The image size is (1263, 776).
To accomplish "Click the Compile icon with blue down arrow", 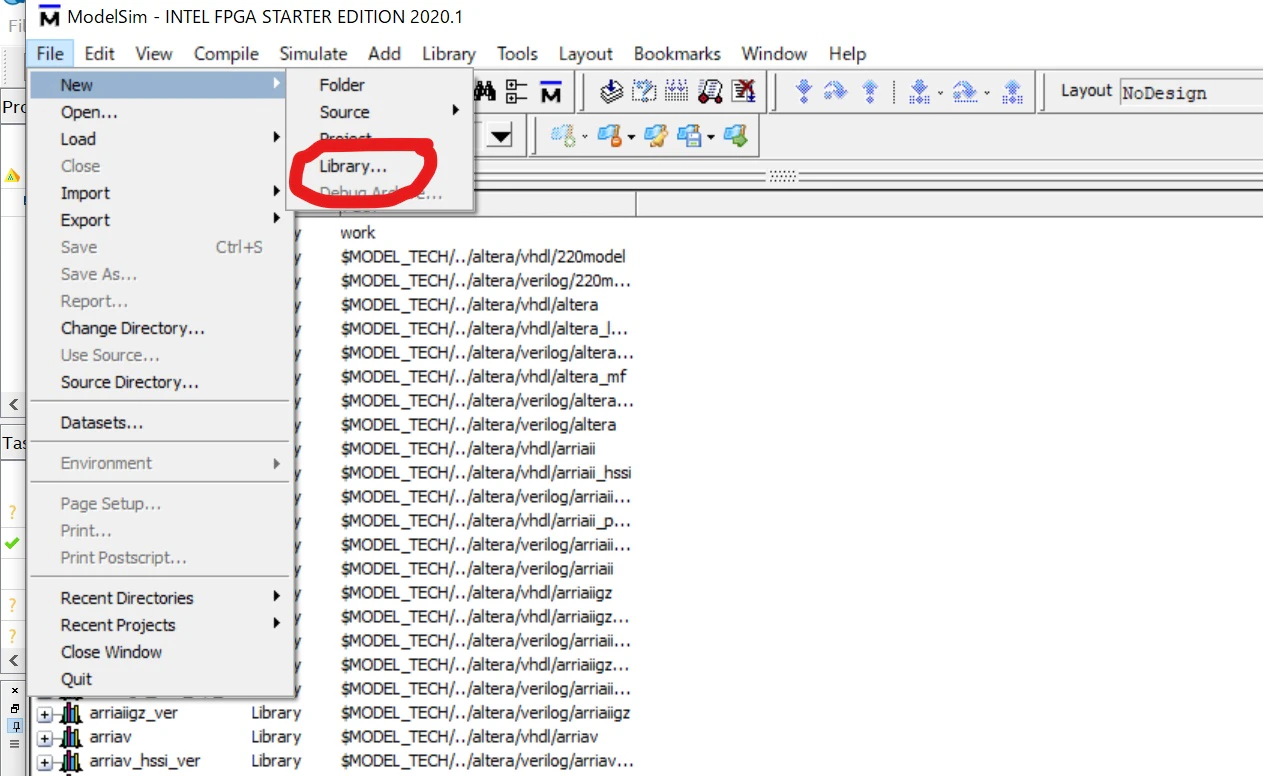I will [611, 92].
